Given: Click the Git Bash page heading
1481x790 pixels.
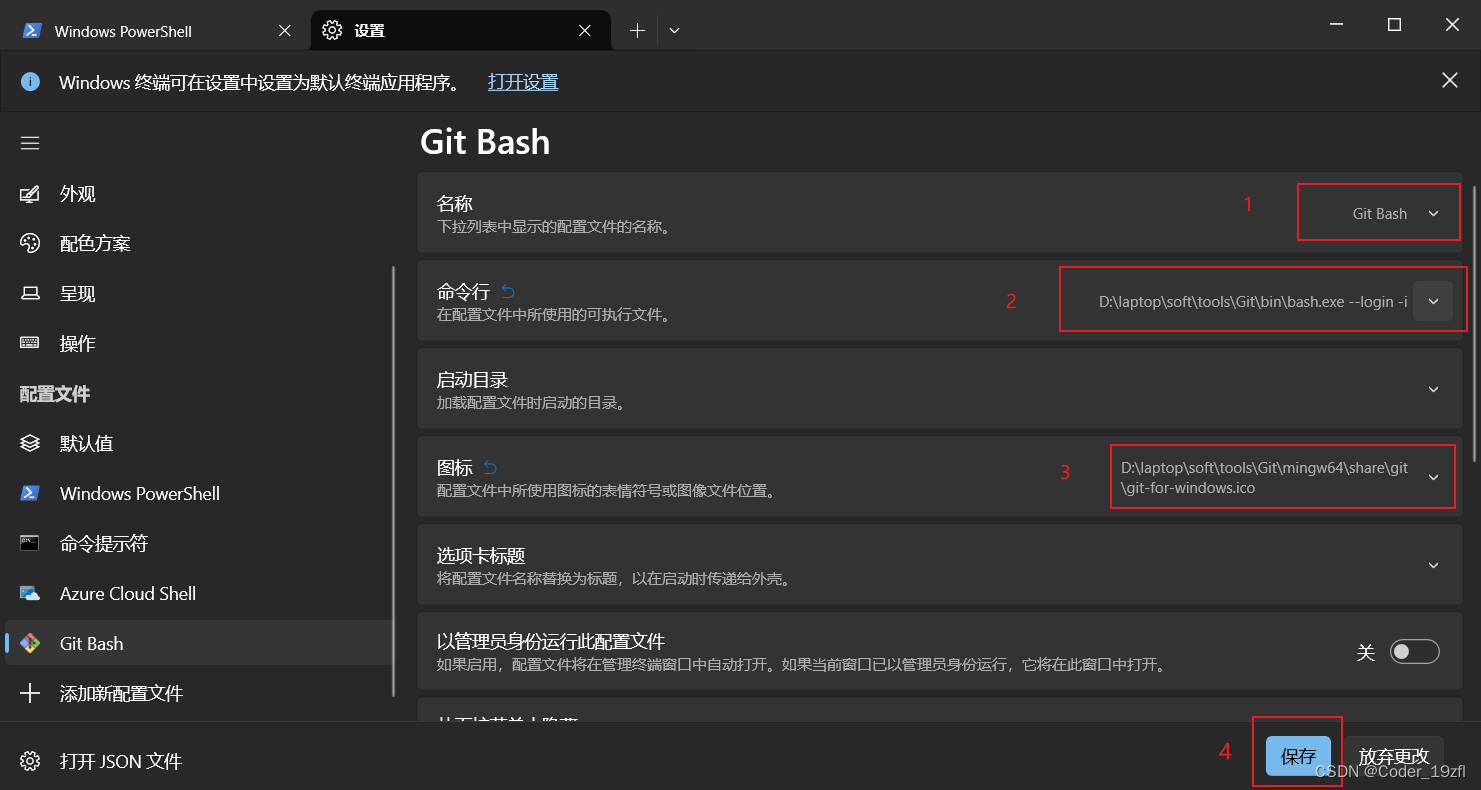Looking at the screenshot, I should (x=485, y=142).
